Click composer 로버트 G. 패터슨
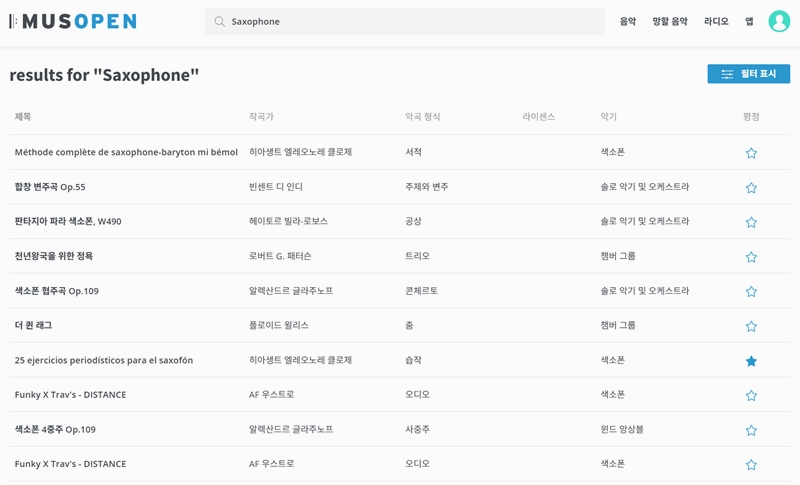The image size is (800, 485). click(280, 256)
